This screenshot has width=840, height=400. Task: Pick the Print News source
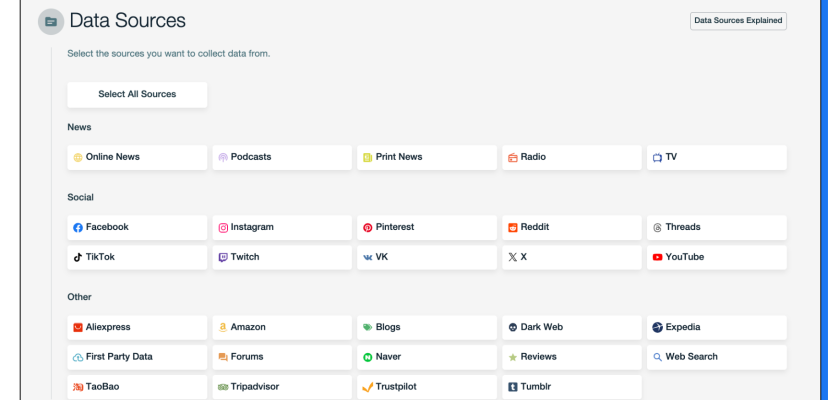(427, 157)
